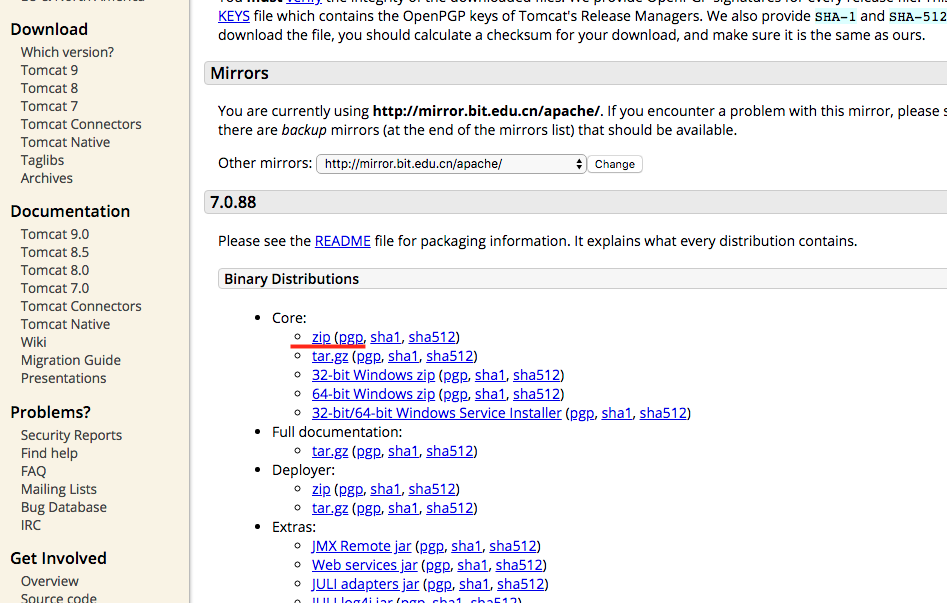Download the JULI adapters jar
947x603 pixels.
click(x=365, y=584)
